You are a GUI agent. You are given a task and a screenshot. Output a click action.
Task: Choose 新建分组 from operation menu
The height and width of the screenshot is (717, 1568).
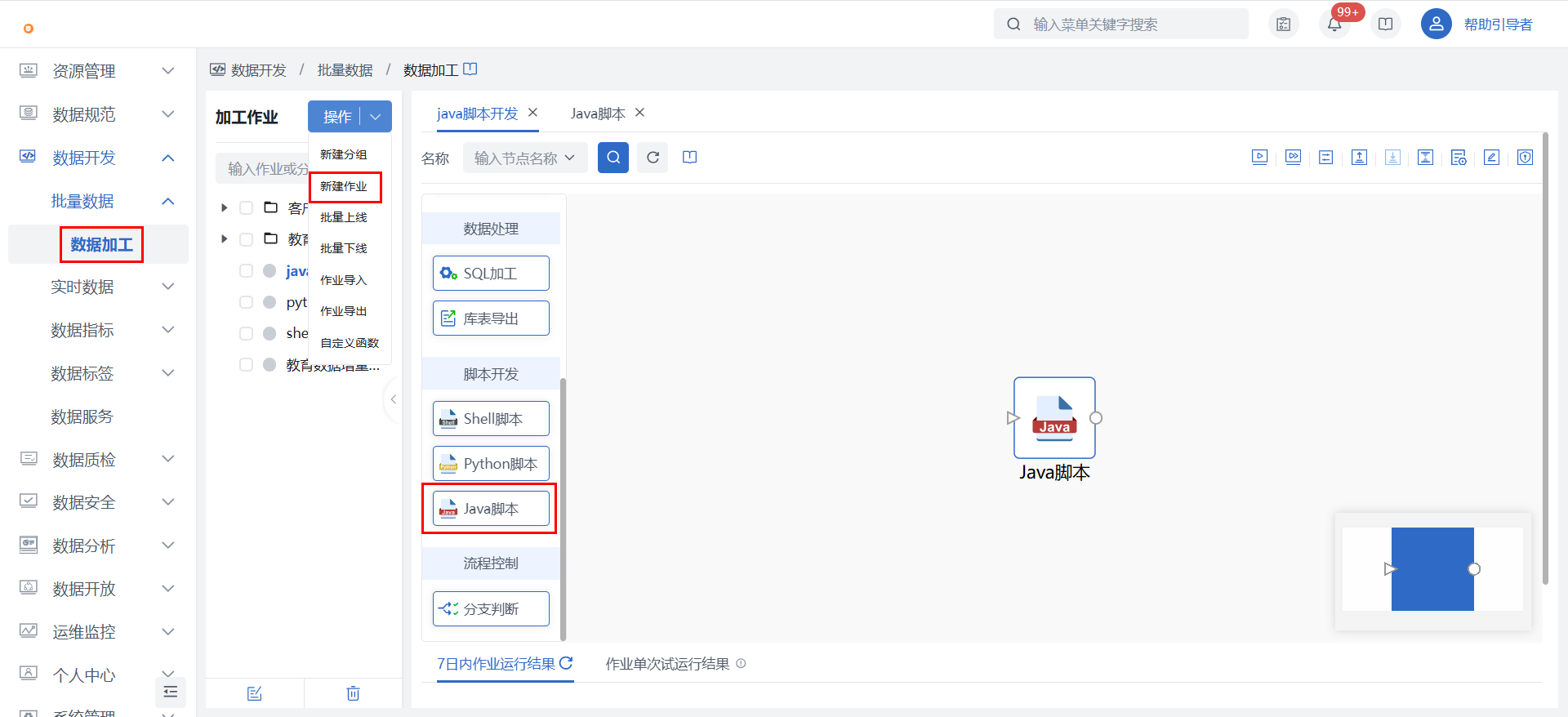click(344, 154)
